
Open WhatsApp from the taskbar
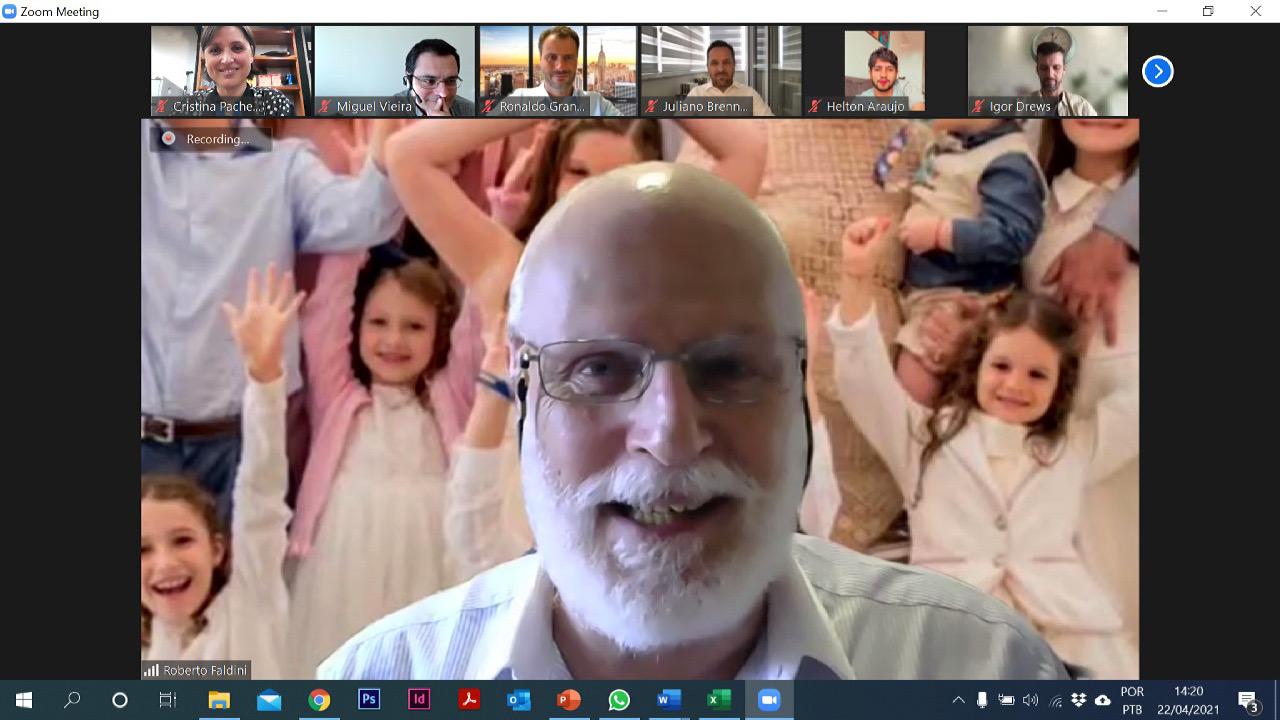pos(619,700)
